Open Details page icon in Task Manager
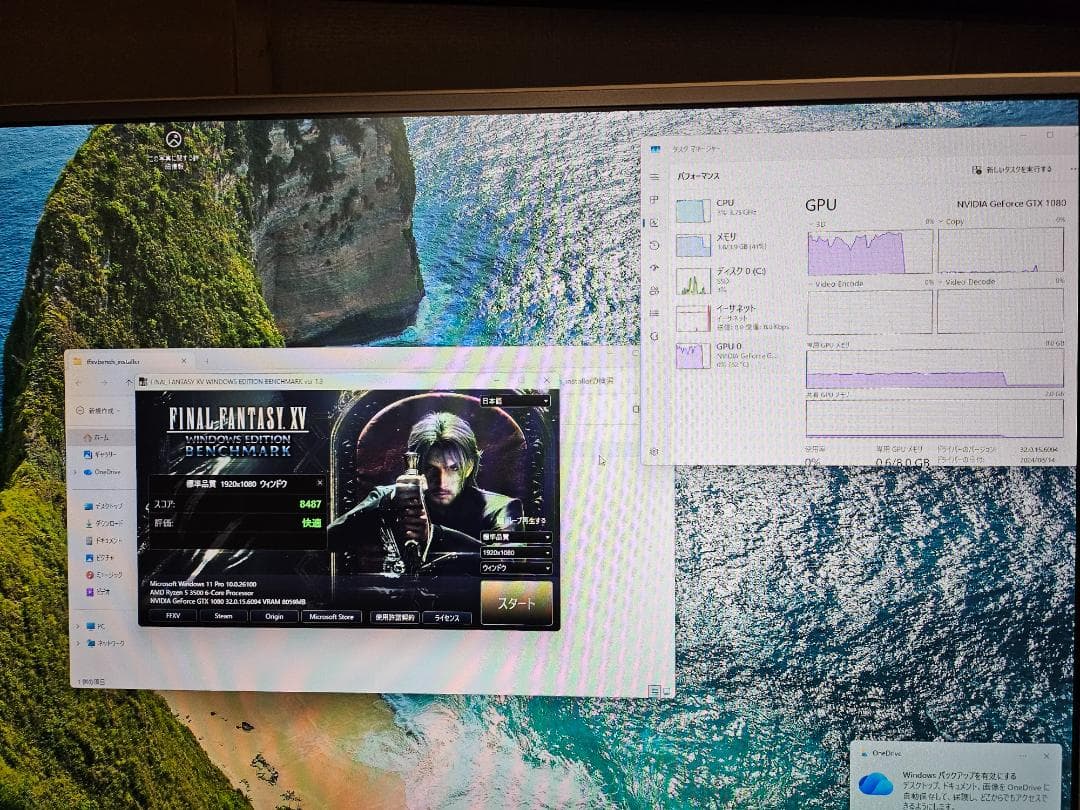The width and height of the screenshot is (1080, 810). (x=654, y=313)
